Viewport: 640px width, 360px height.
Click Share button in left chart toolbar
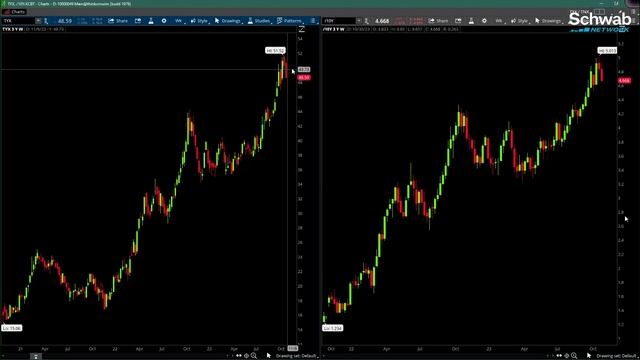[118, 21]
